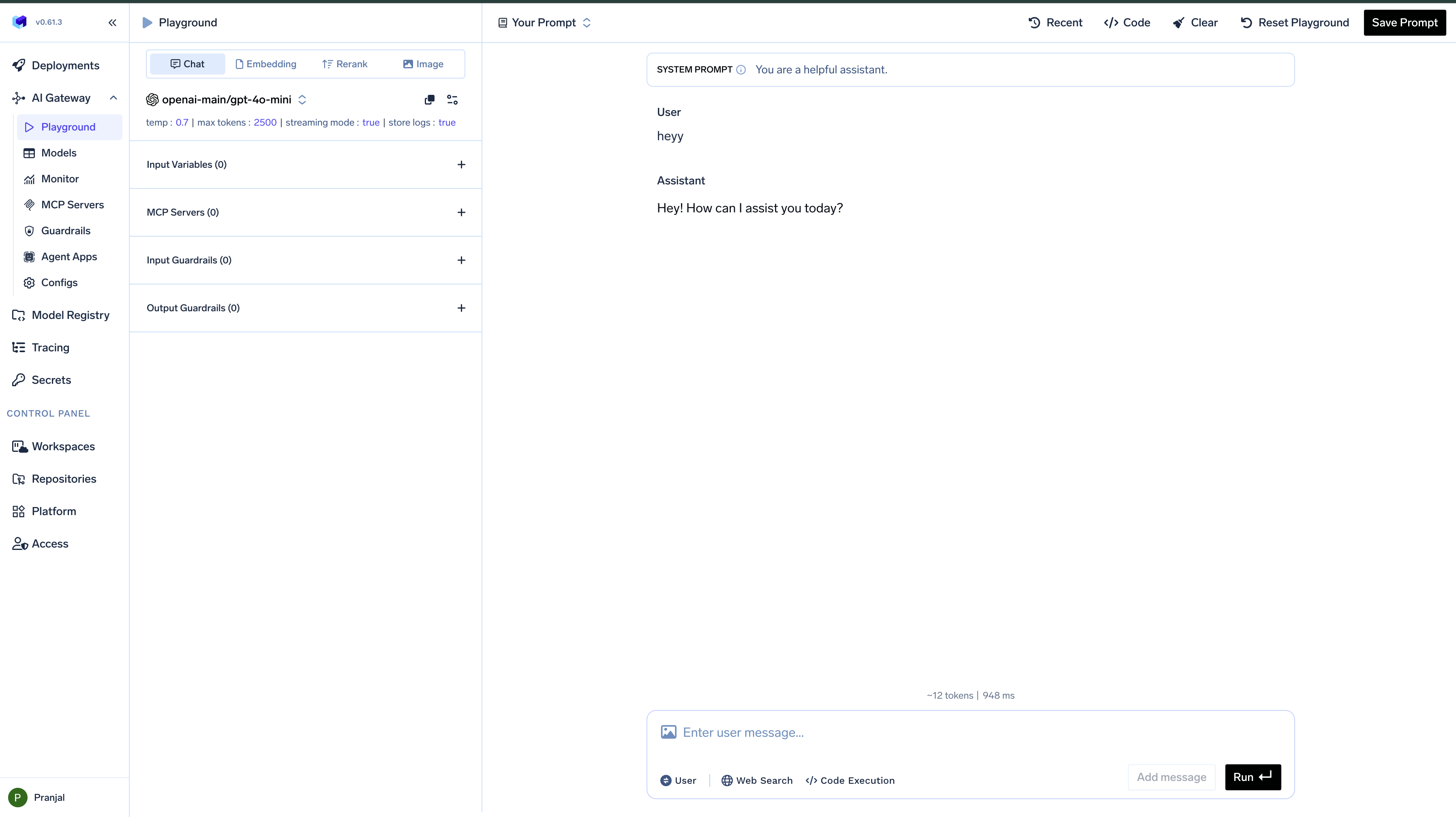The image size is (1456, 817).
Task: Collapse the AI Gateway section
Action: click(113, 98)
